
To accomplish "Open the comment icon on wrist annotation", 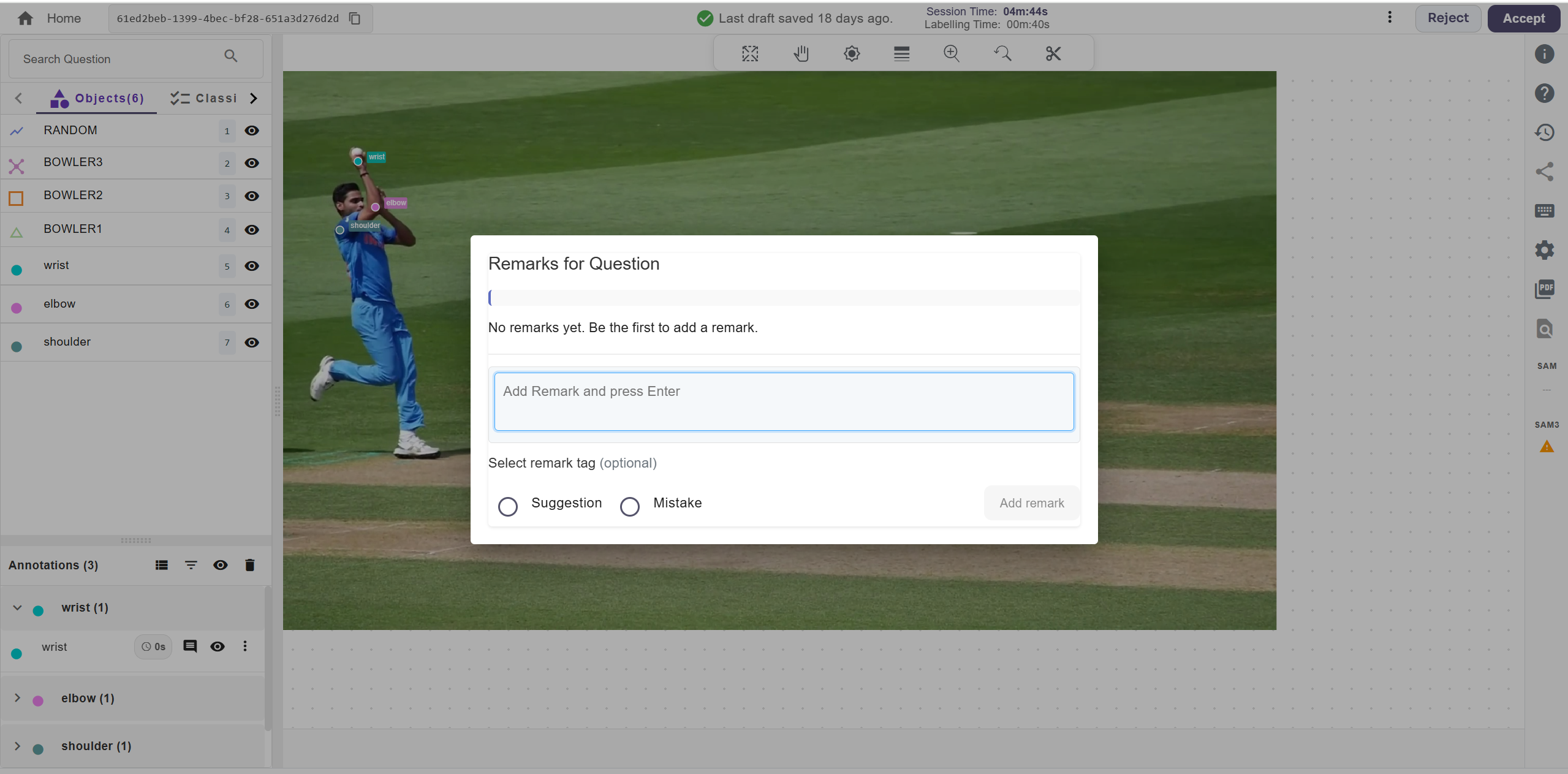I will click(190, 647).
